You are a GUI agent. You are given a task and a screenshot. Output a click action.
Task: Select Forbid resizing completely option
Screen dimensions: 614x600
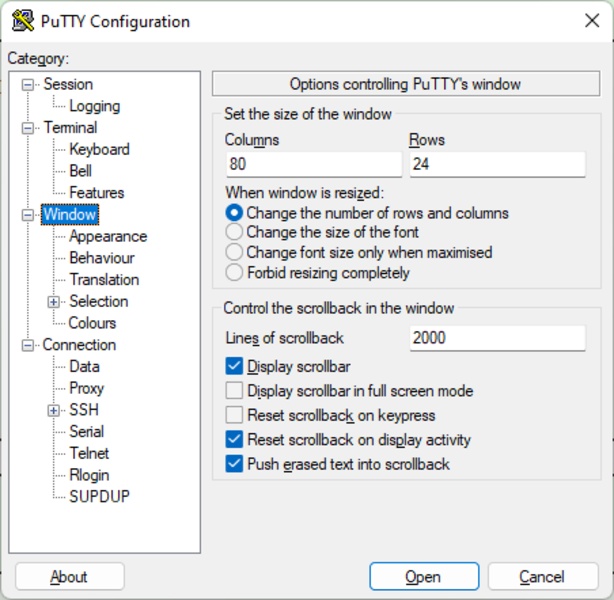pos(234,273)
